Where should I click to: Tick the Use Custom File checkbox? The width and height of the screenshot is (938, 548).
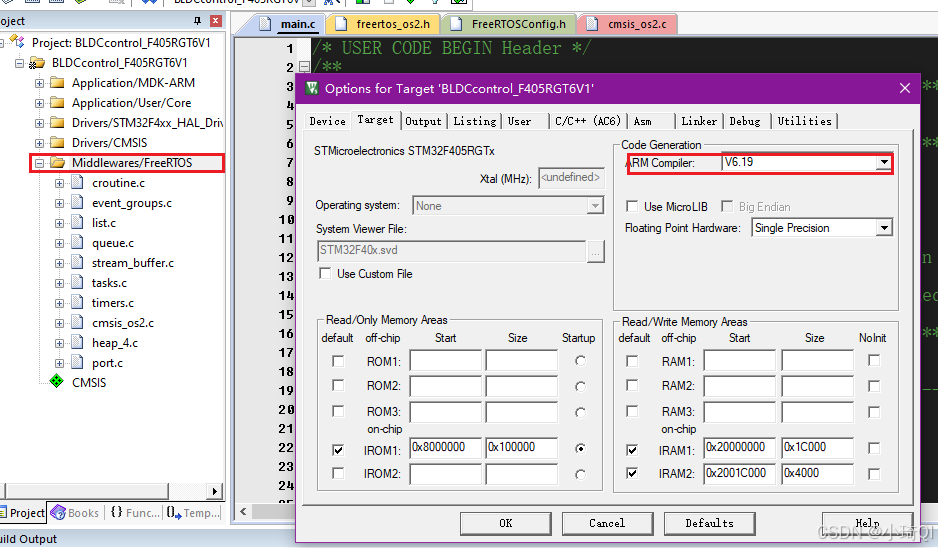tap(325, 273)
